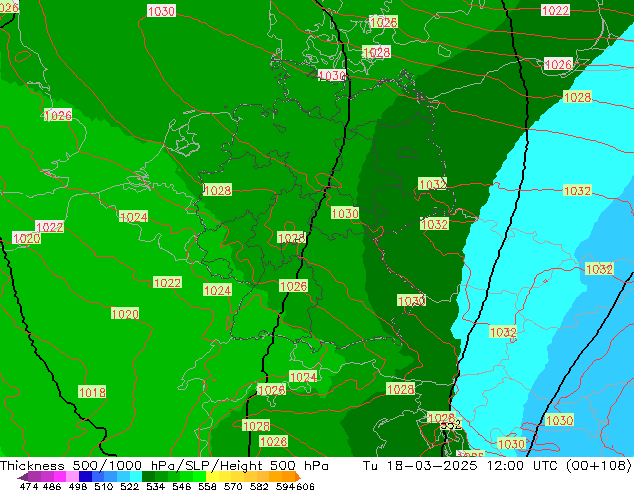This screenshot has height=490, width=634.
Task: Click the dark blue legend color swatch
Action: click(85, 476)
